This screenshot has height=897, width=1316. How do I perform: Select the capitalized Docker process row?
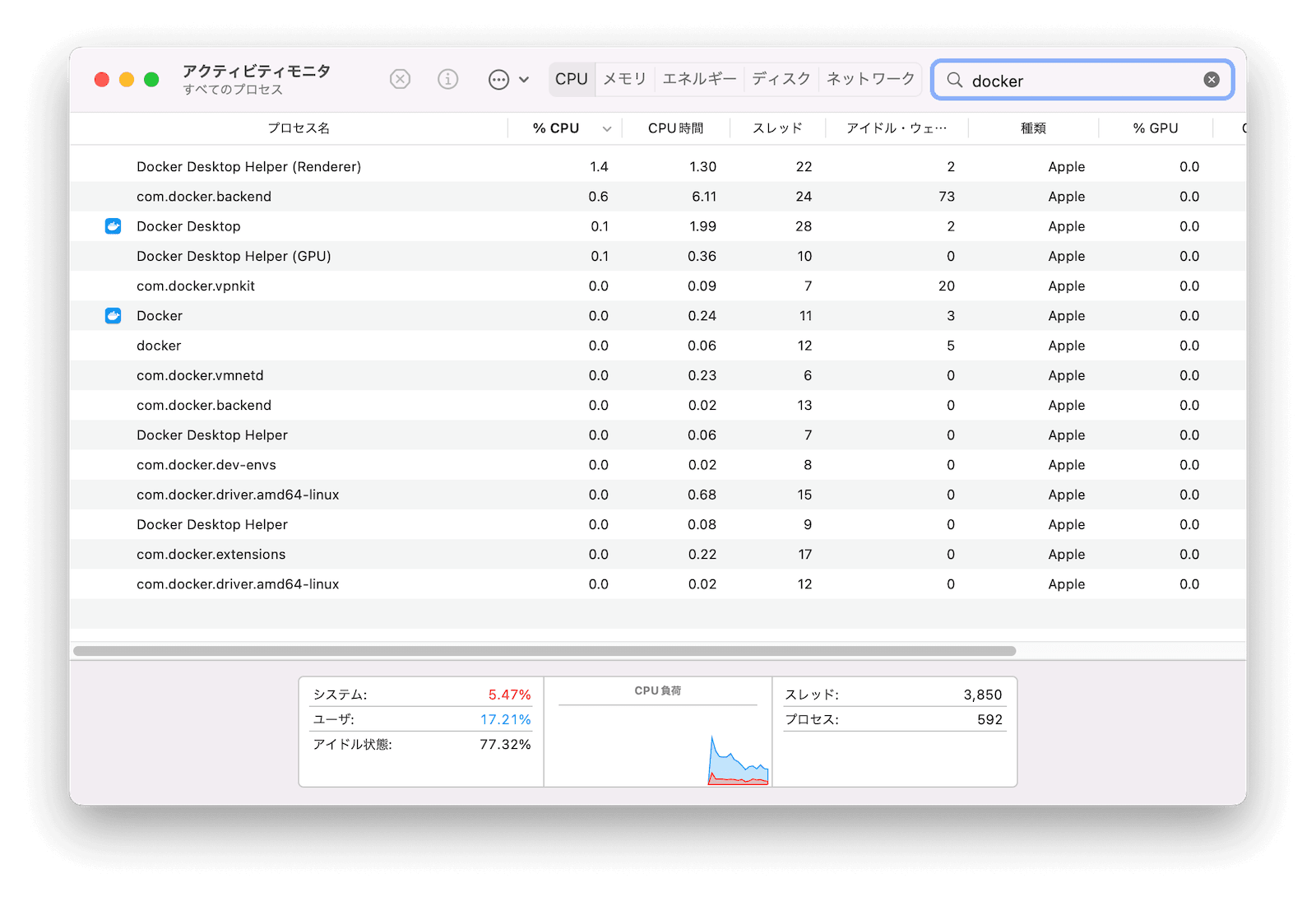click(658, 316)
